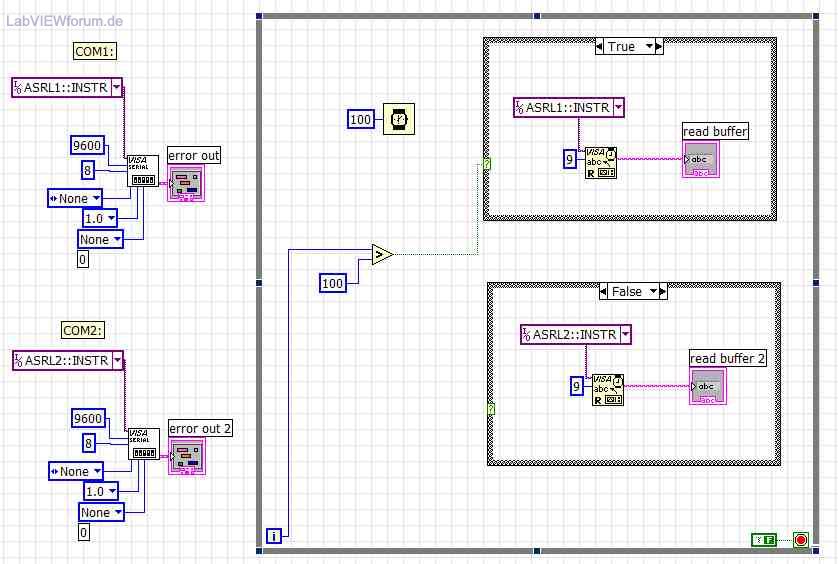Select the COM2: comment label
The image size is (838, 564).
pos(83,330)
